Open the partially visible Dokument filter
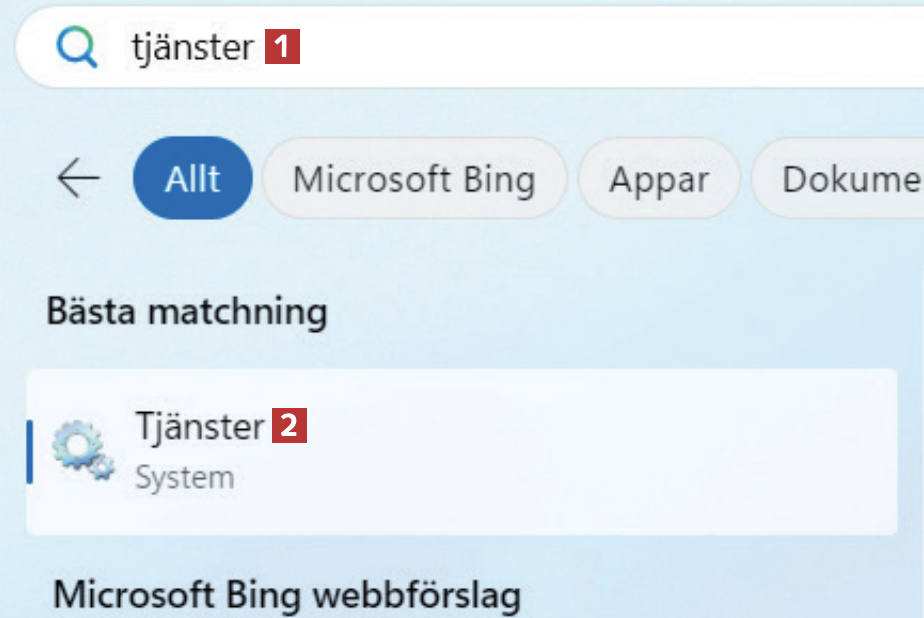 point(850,179)
